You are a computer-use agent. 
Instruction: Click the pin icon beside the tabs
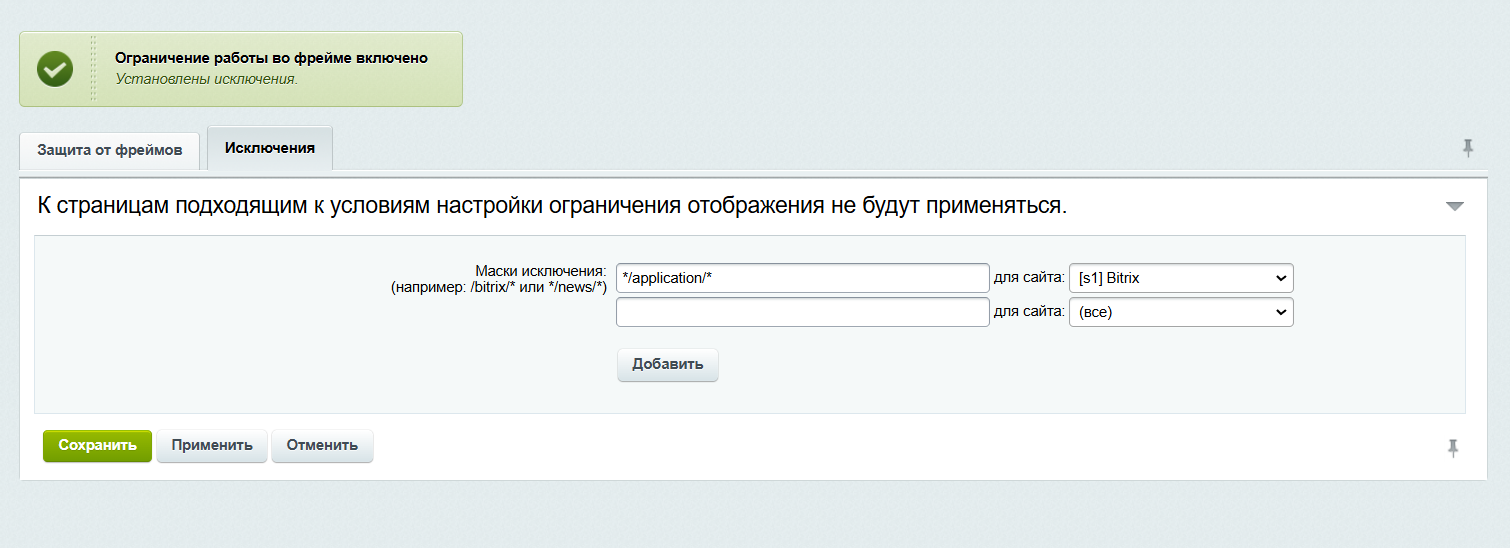click(1467, 149)
